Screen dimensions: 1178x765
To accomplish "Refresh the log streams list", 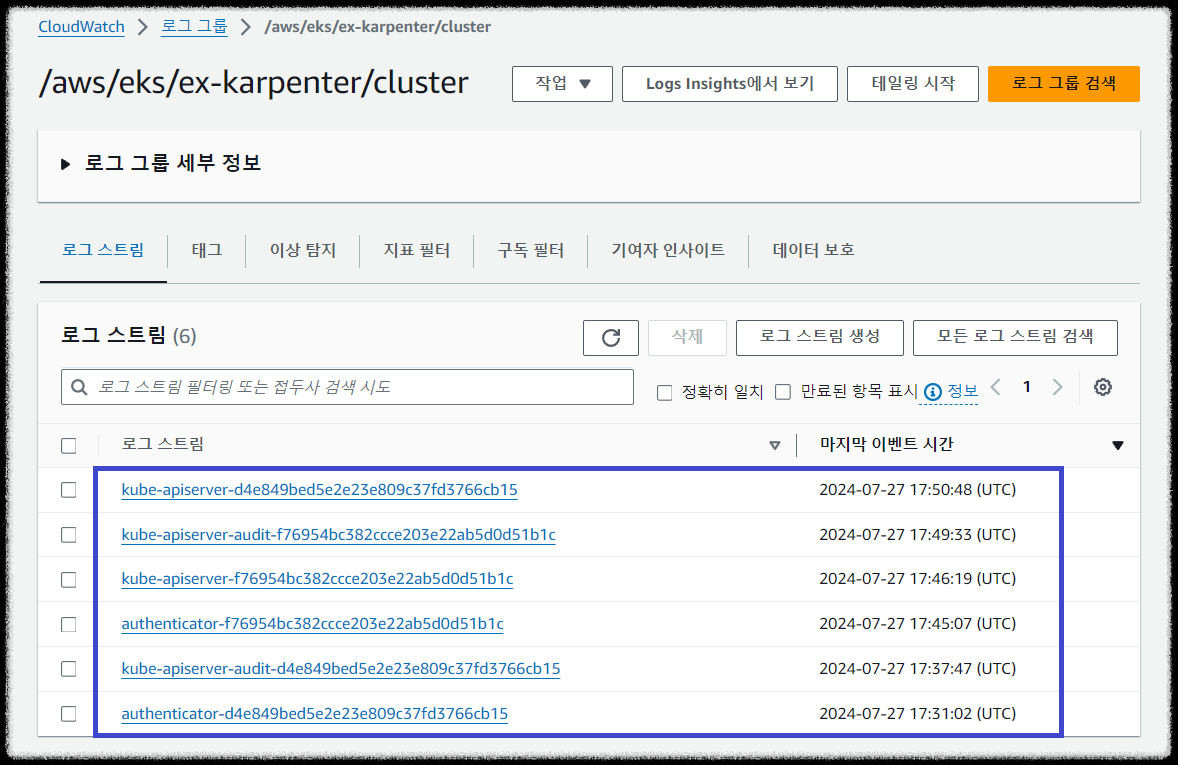I will (611, 337).
